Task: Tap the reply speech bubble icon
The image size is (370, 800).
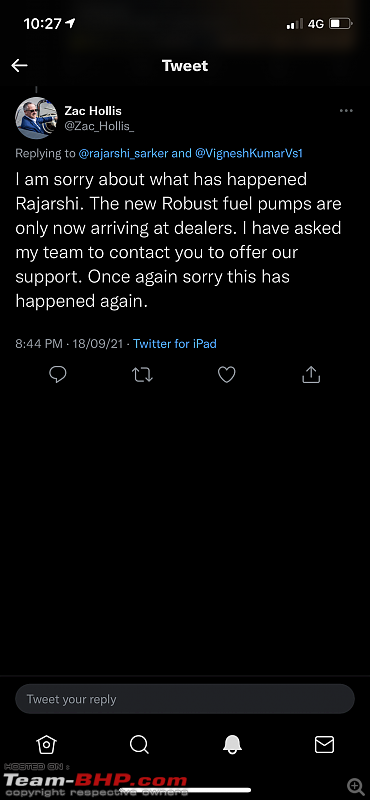Action: tap(58, 375)
